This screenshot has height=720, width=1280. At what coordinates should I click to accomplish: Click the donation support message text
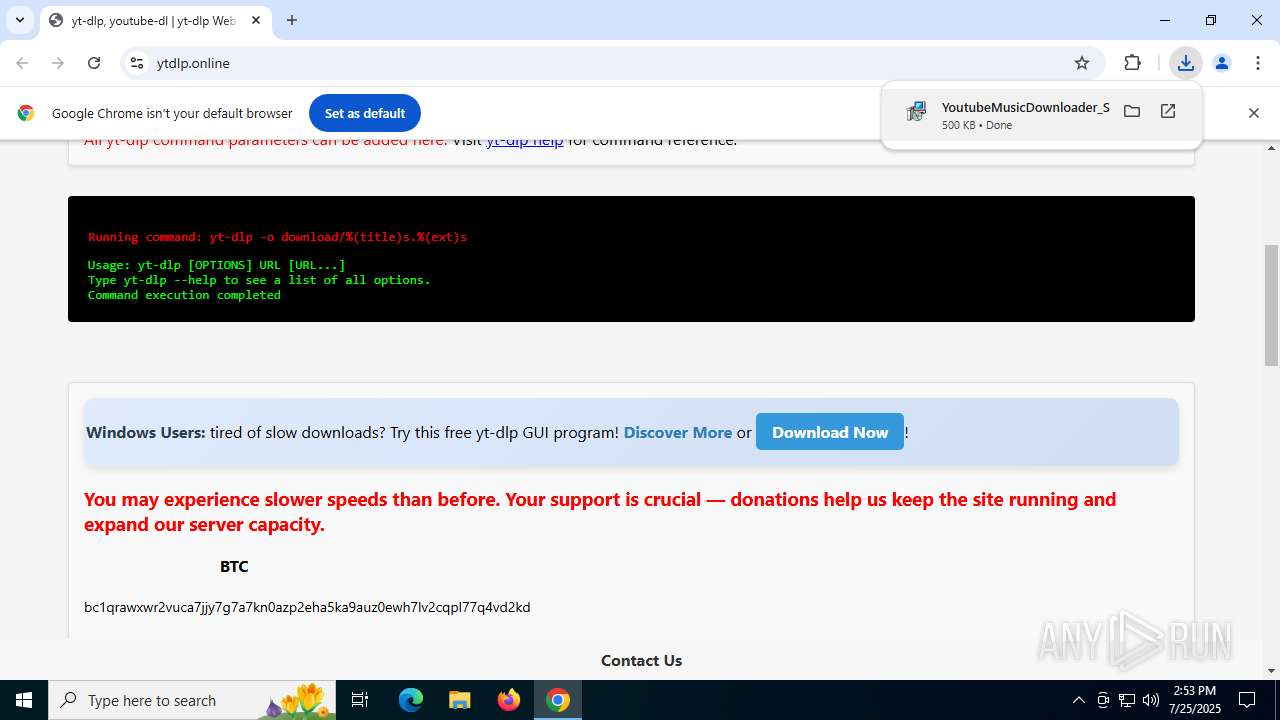600,512
